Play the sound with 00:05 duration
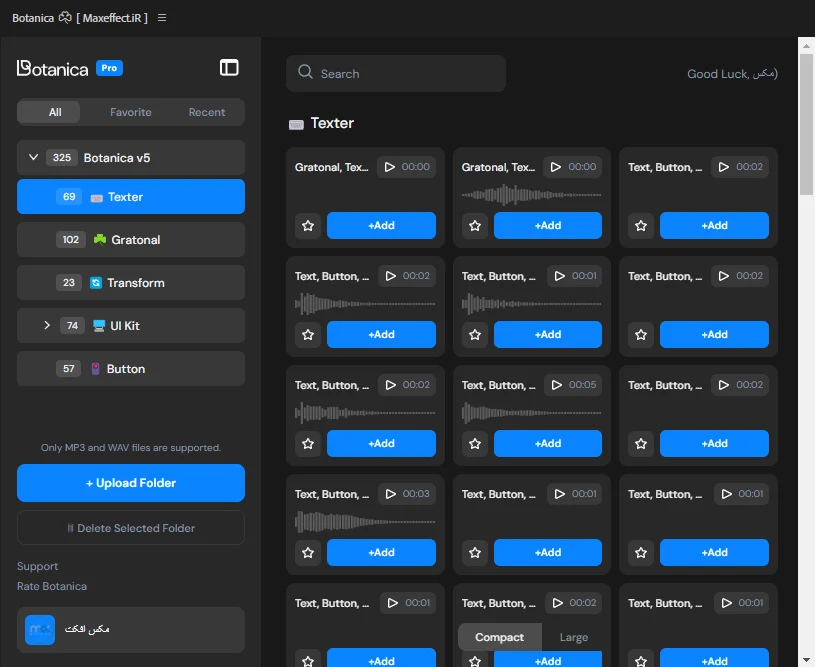815x667 pixels. [x=557, y=385]
